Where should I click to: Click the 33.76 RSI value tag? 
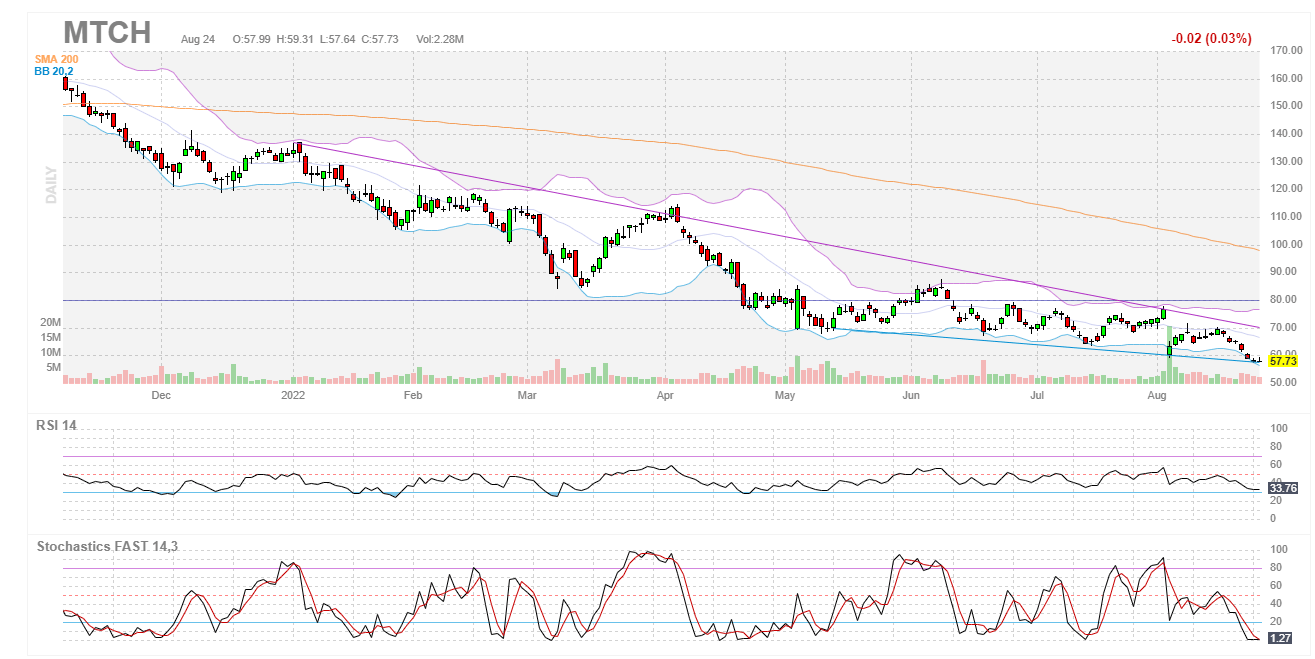point(1282,488)
